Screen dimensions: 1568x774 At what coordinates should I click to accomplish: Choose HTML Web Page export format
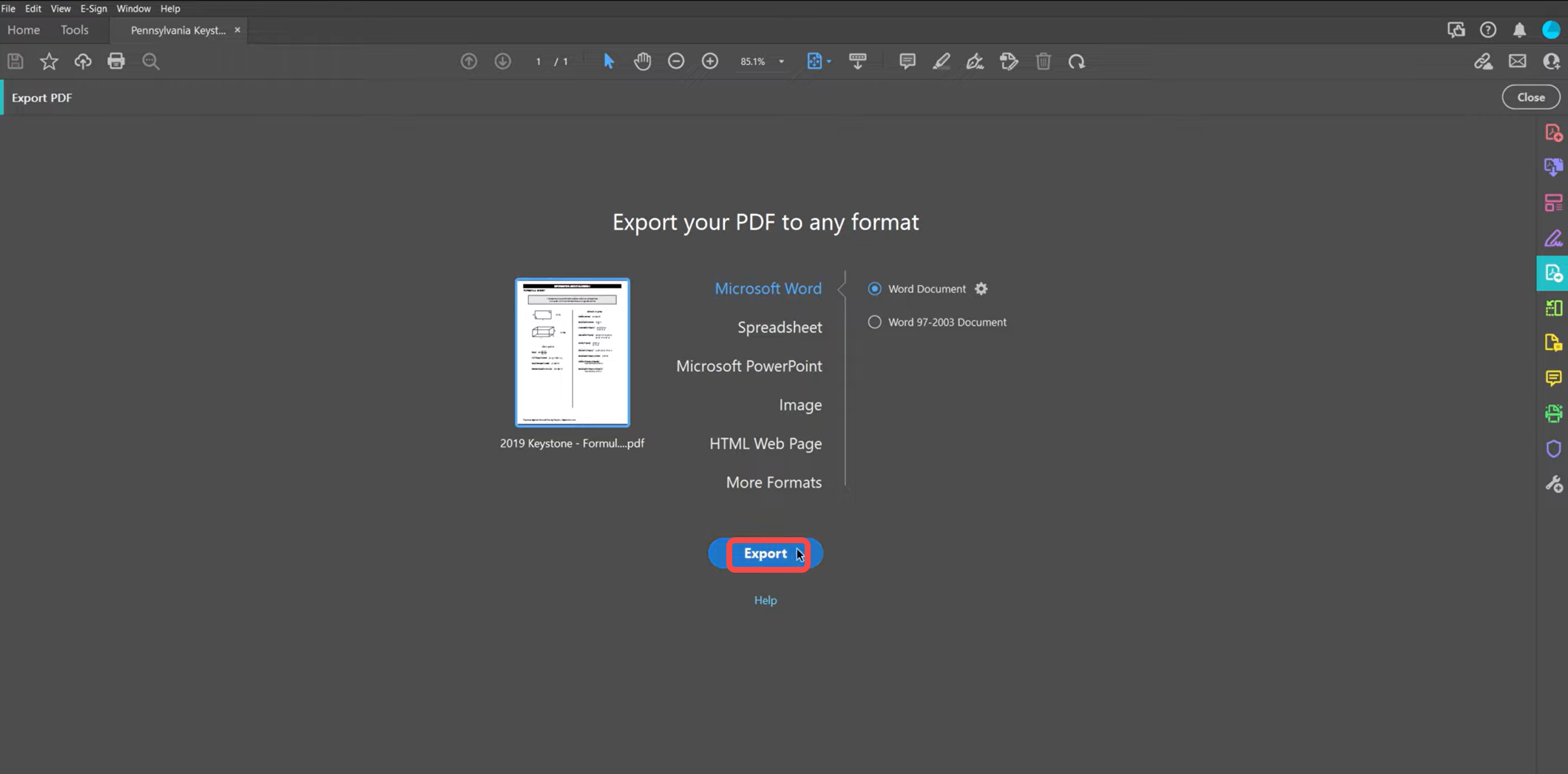tap(766, 443)
